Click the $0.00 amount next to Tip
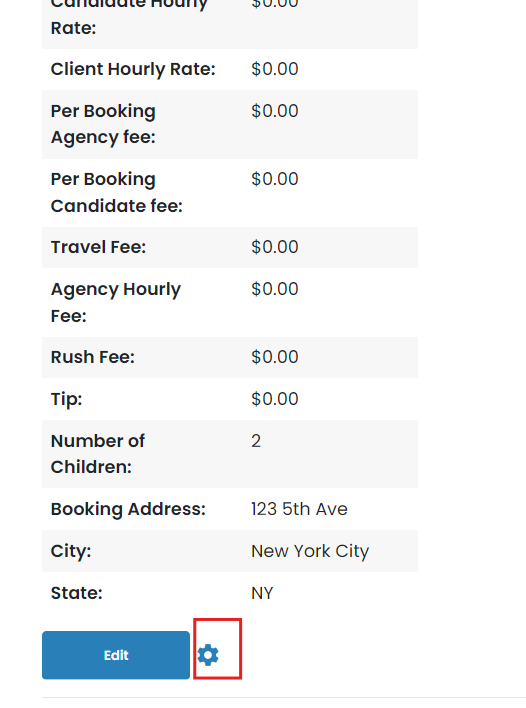This screenshot has width=526, height=708. [x=275, y=399]
